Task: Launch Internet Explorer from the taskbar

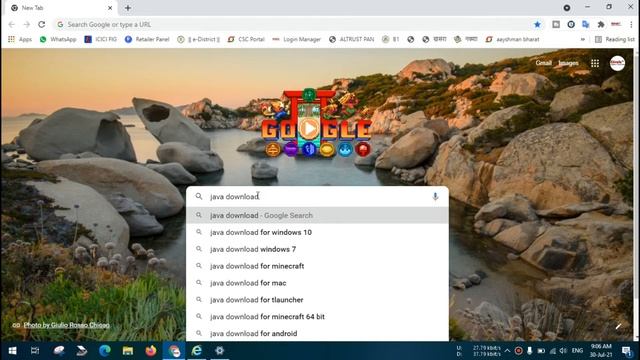Action: (x=197, y=351)
